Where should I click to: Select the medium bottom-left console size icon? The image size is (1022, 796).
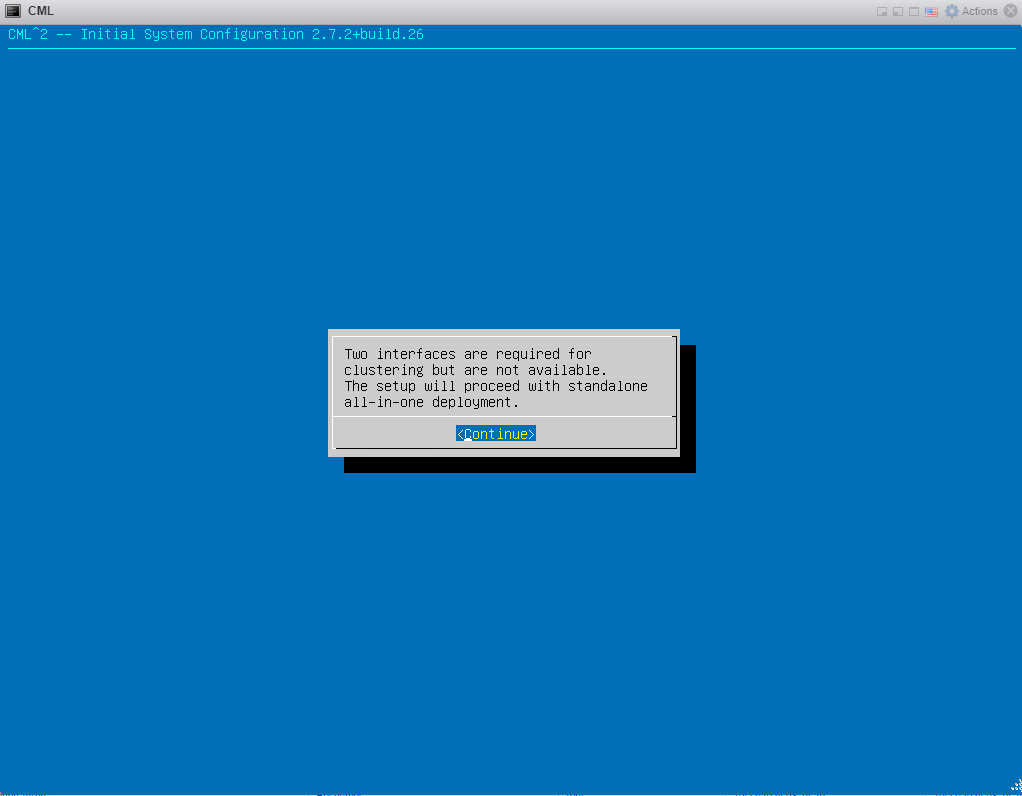[898, 12]
